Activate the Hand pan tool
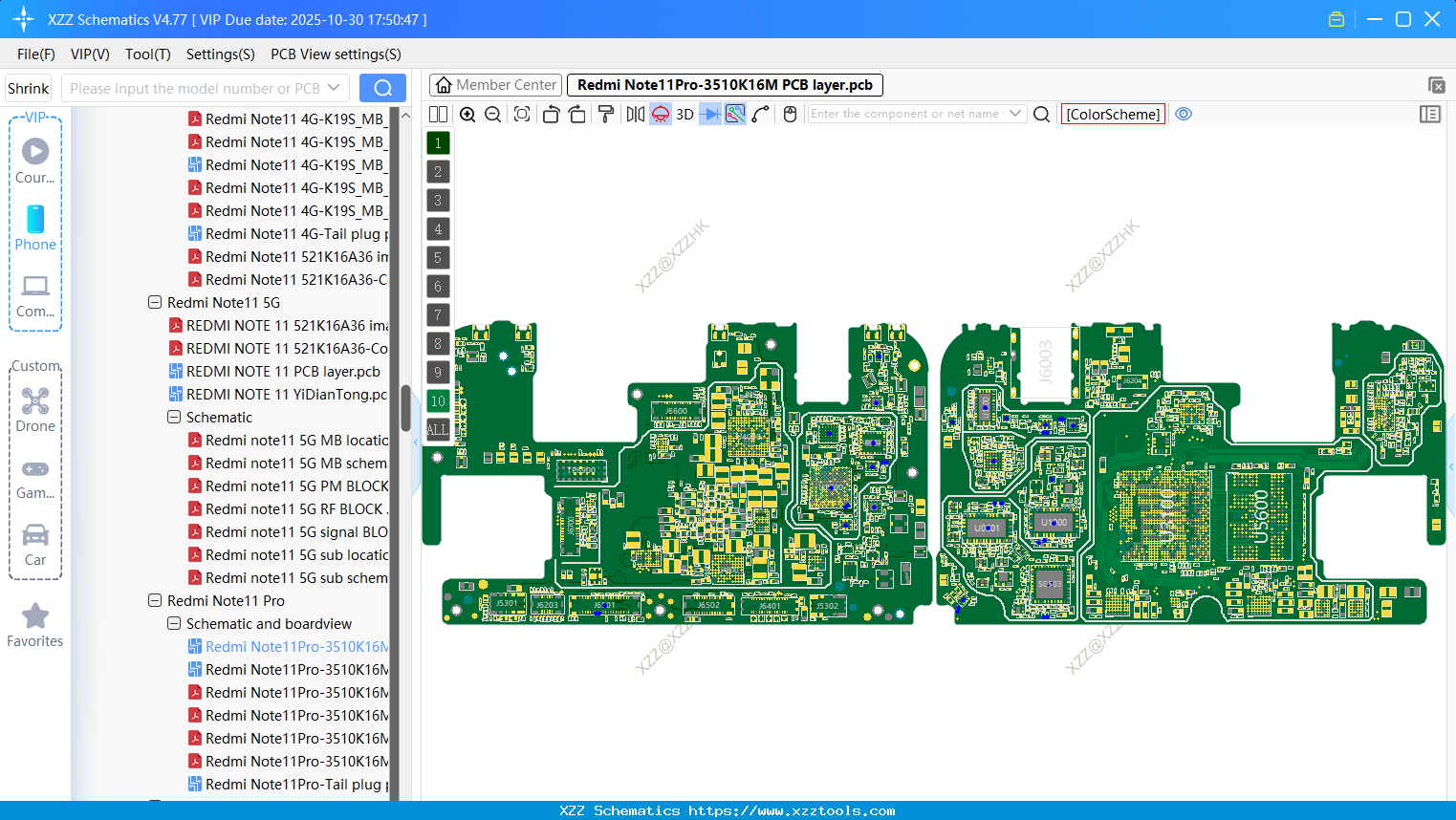Screen dimensions: 1456x820 (790, 114)
